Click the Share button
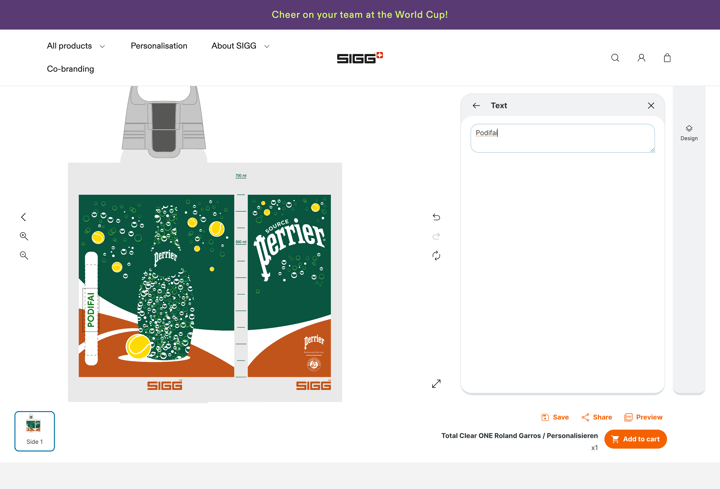The image size is (720, 489). click(596, 417)
